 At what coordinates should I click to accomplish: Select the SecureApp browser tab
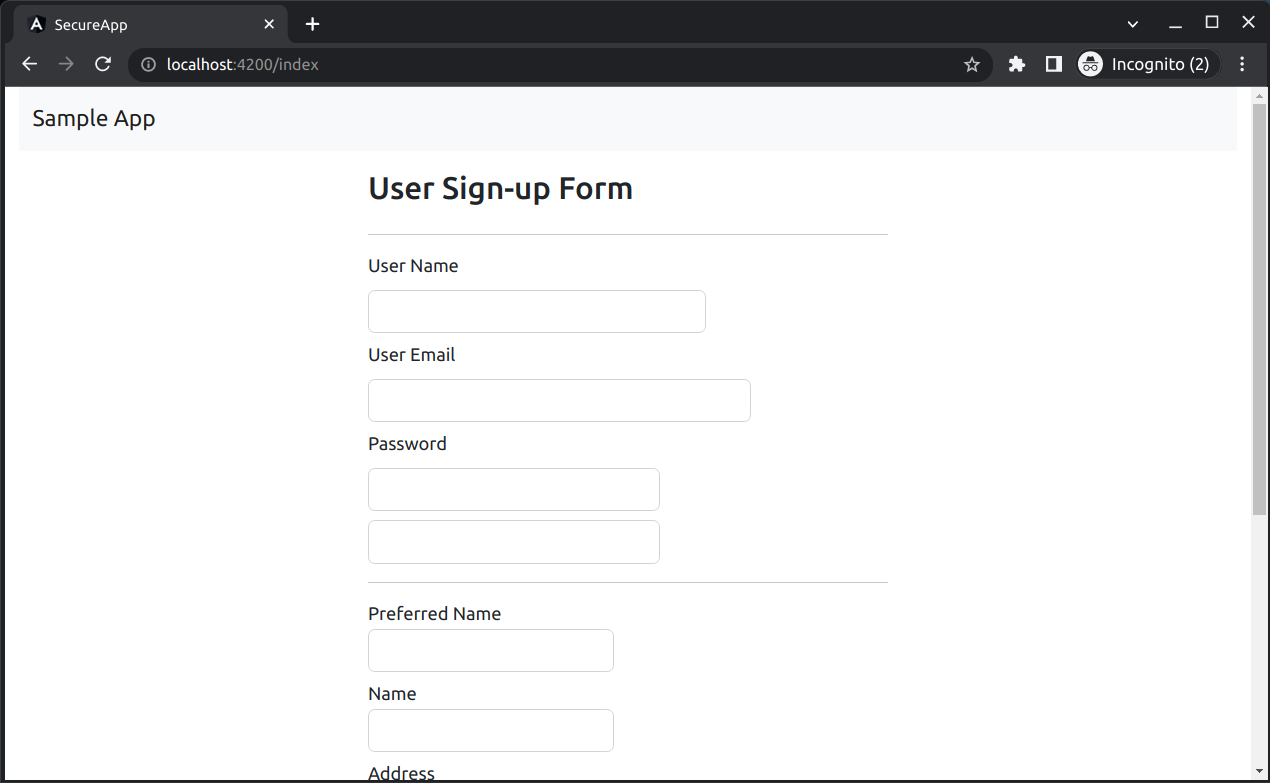coord(140,24)
